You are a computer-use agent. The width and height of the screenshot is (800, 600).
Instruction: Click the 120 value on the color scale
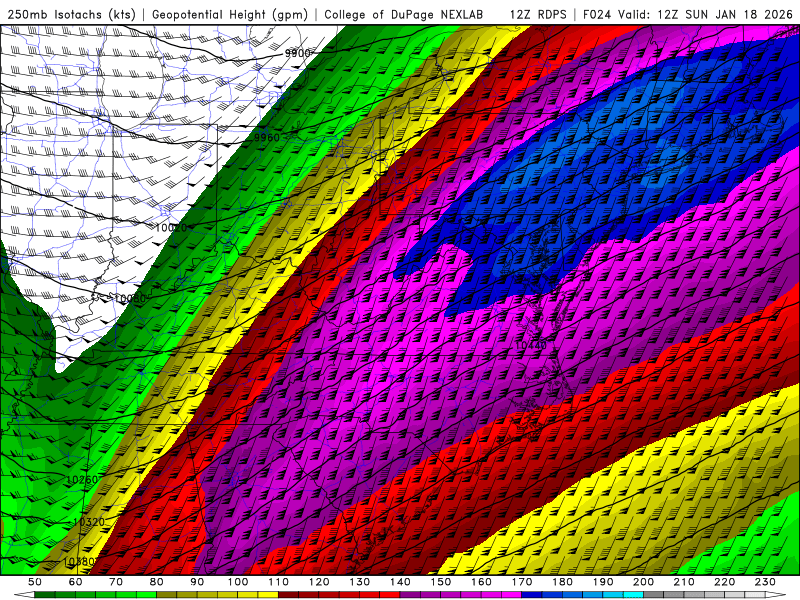319,582
